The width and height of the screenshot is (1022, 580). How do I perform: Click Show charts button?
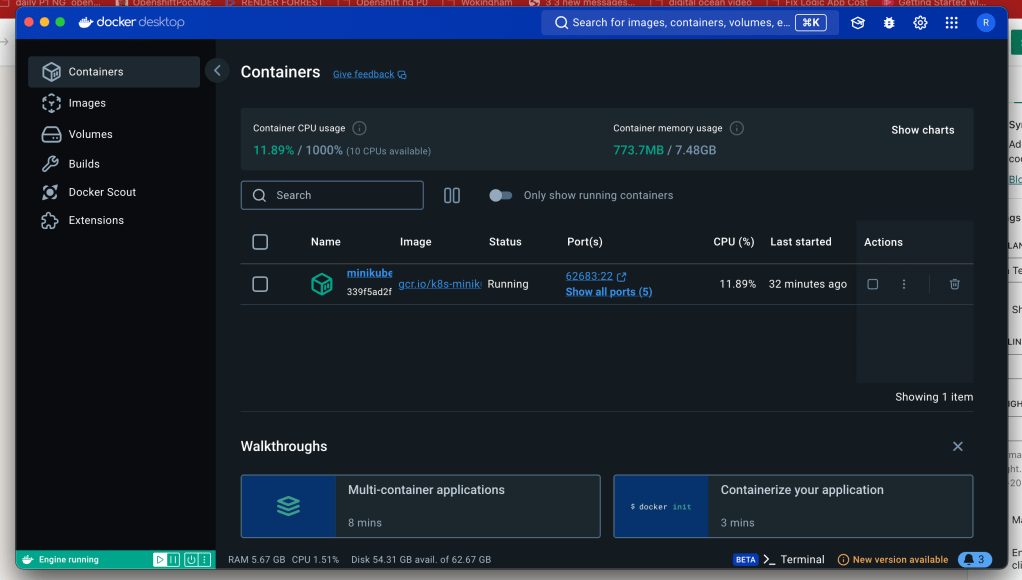point(922,130)
